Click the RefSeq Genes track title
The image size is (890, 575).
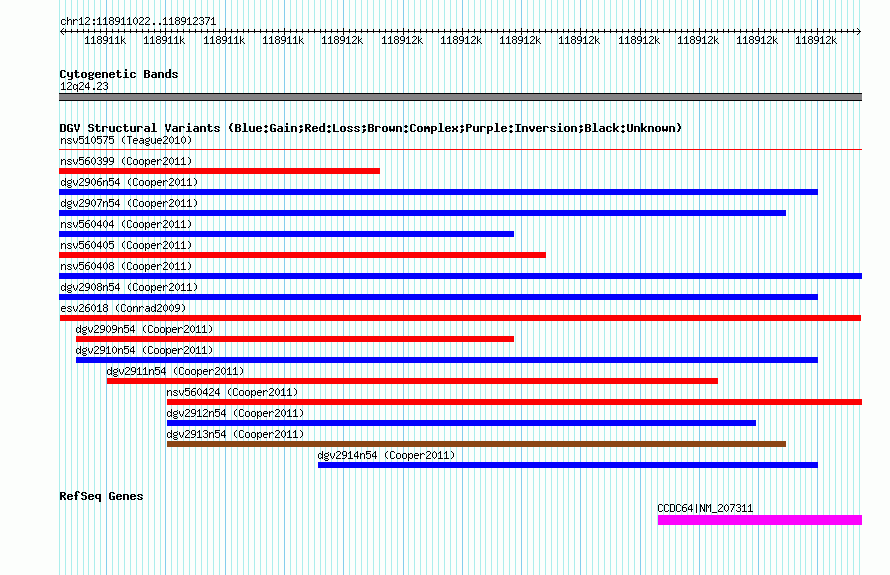pos(101,496)
